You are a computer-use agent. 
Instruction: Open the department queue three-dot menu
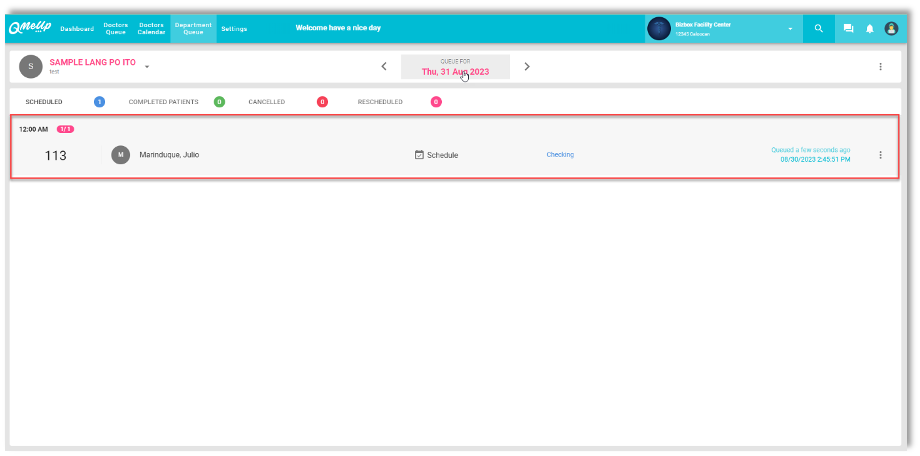880,67
